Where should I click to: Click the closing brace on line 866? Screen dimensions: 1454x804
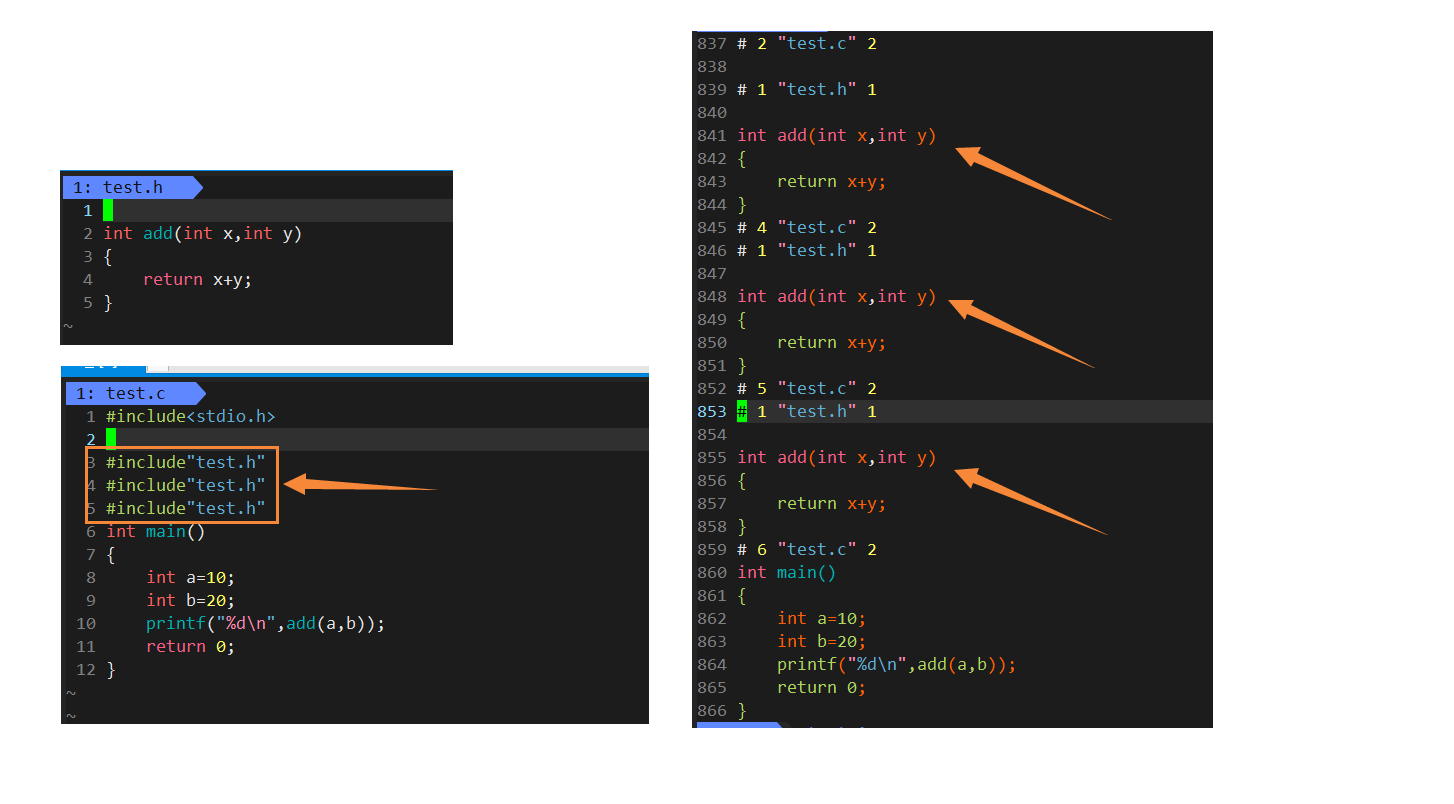point(742,710)
